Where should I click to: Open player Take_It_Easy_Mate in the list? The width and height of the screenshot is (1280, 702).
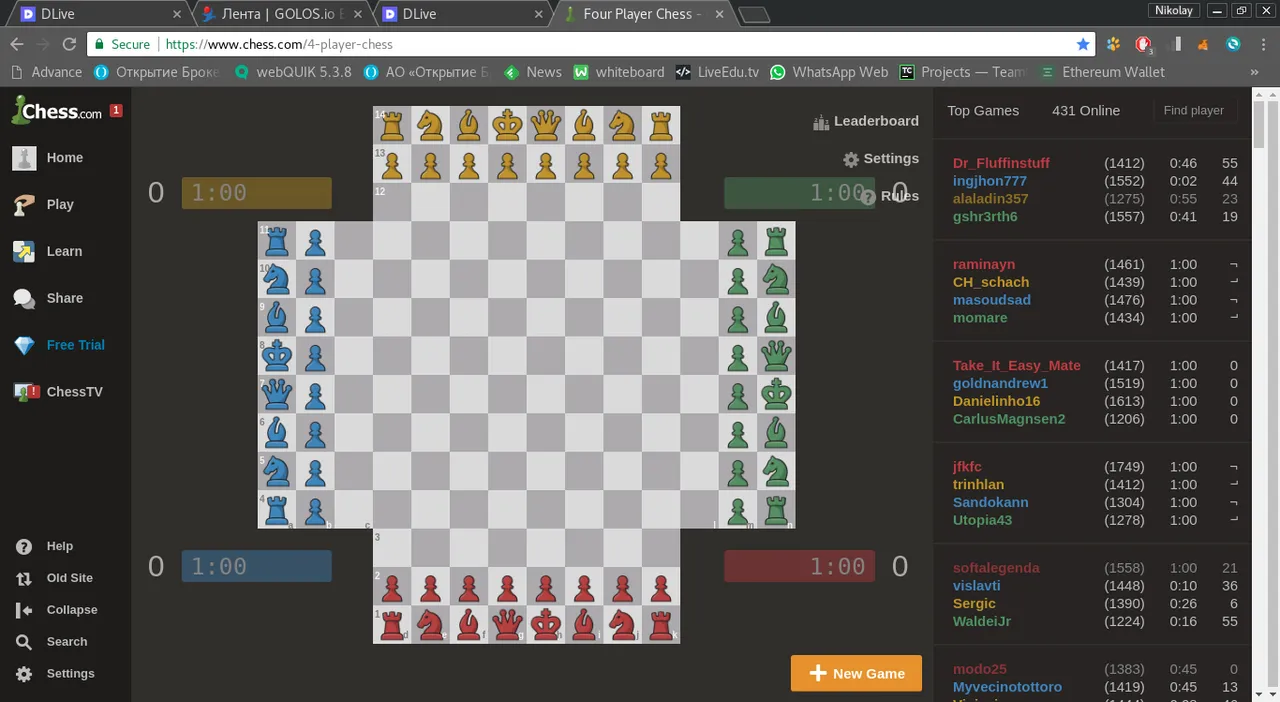[x=1016, y=365]
